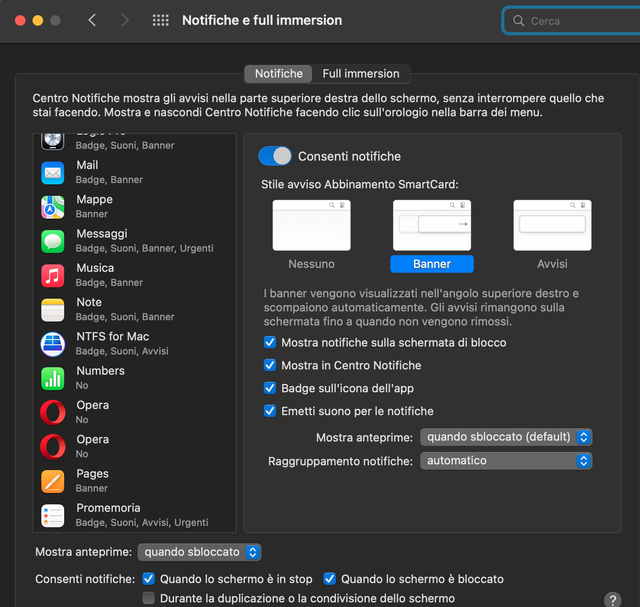This screenshot has width=640, height=607.
Task: Select the NTFS for Mac icon
Action: pos(53,344)
